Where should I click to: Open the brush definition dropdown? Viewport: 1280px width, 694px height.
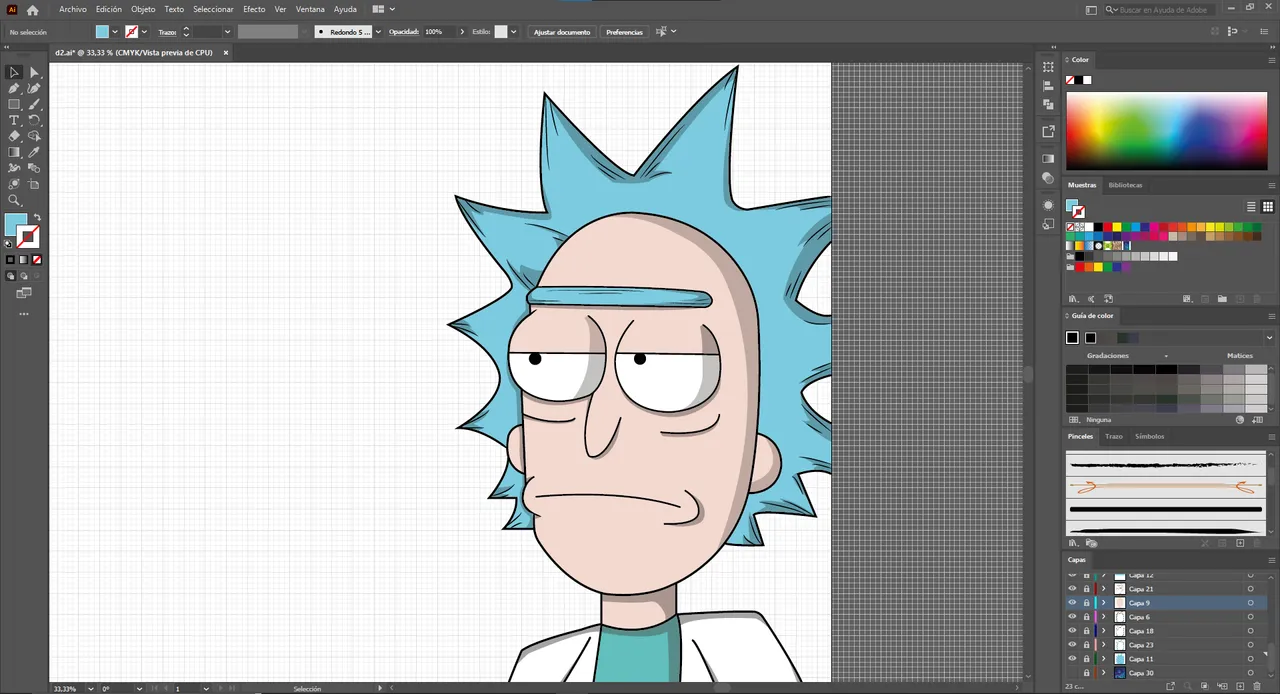(x=378, y=32)
